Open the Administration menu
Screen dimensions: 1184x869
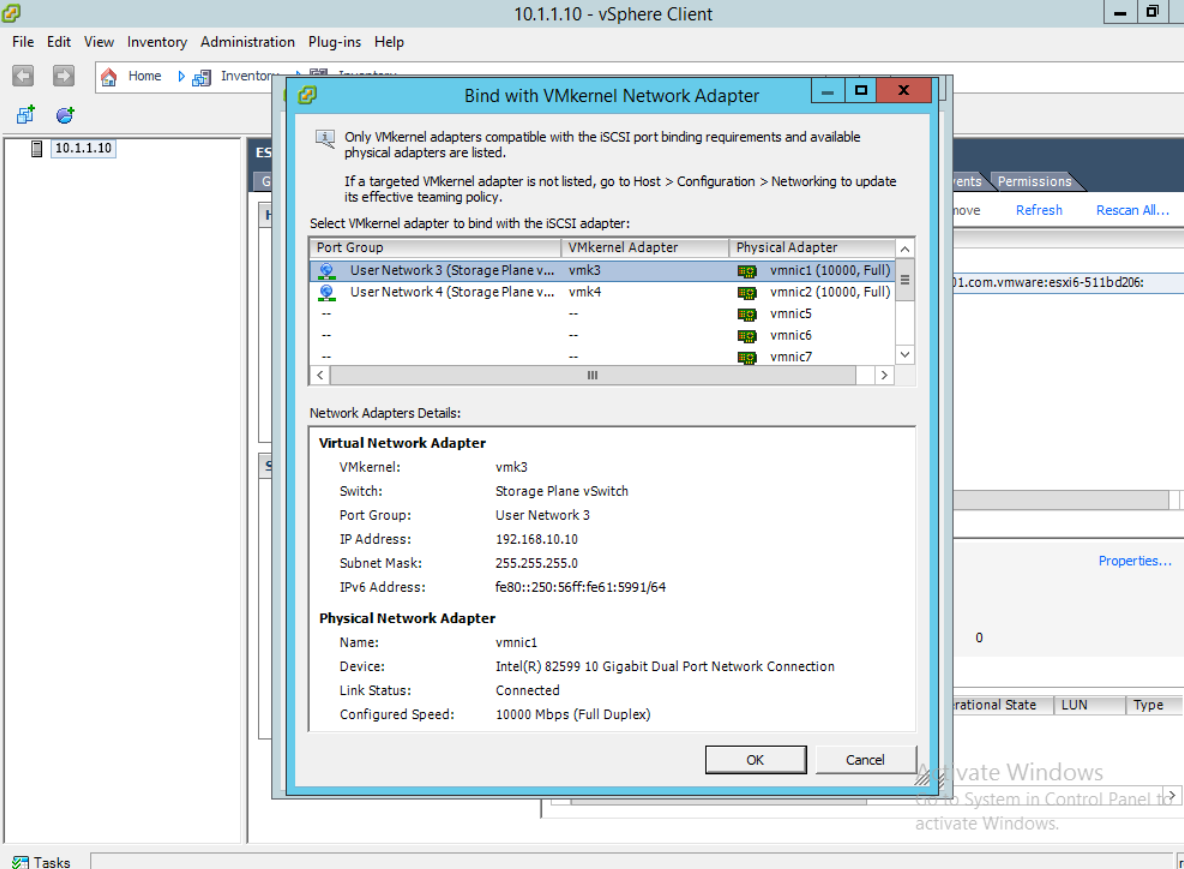(x=247, y=42)
